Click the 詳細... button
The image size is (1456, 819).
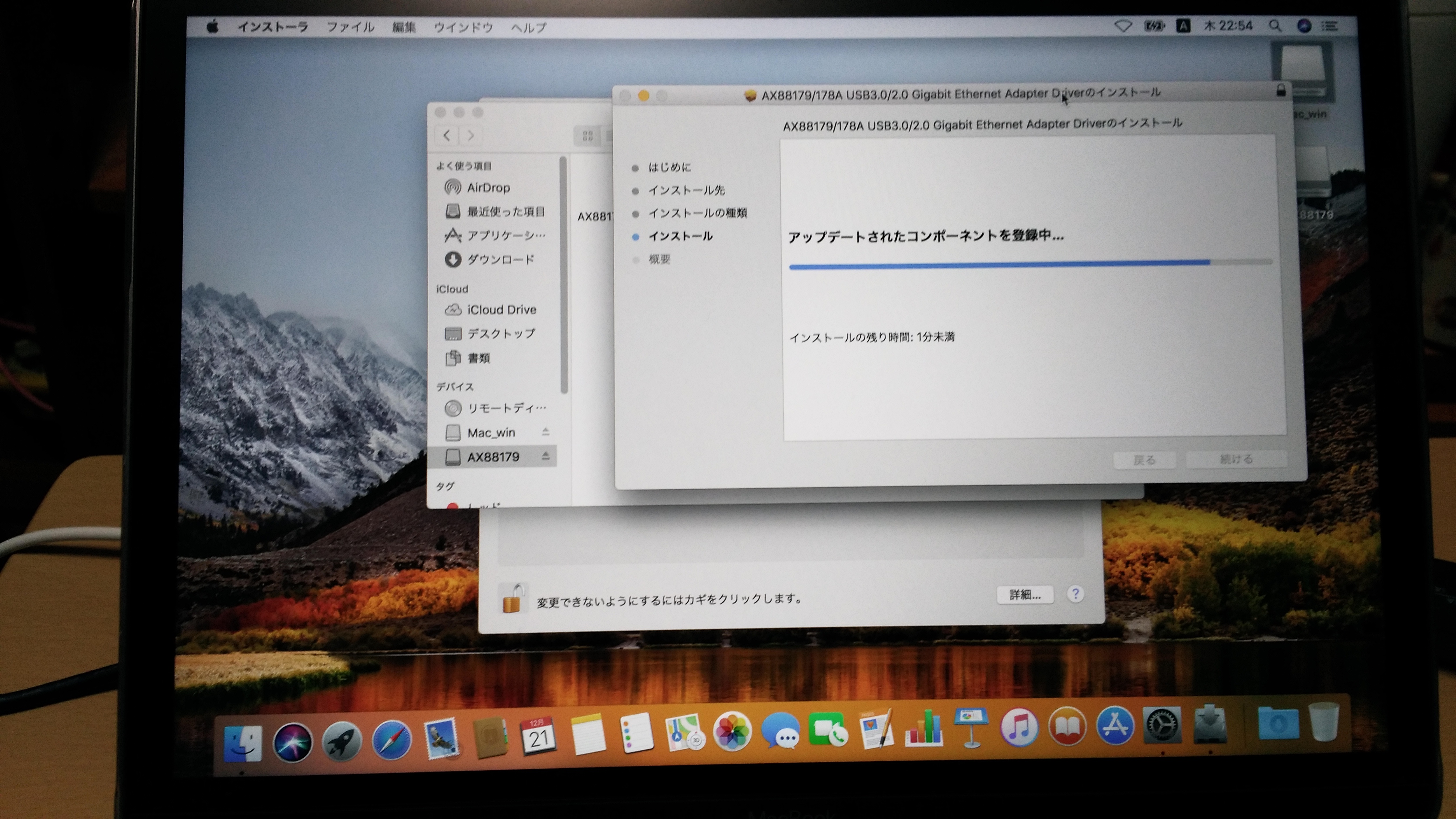click(1025, 595)
